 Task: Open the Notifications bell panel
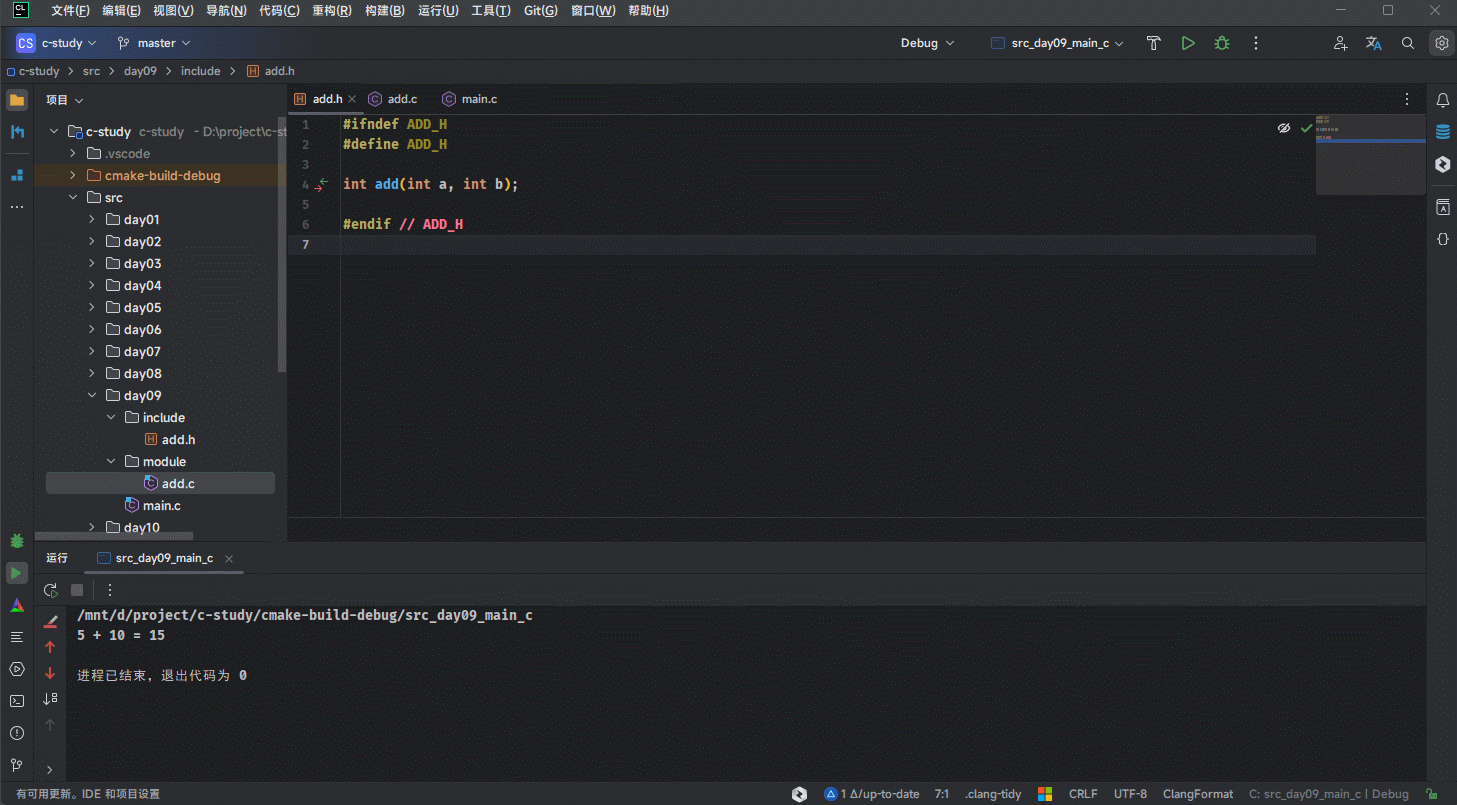click(x=1442, y=100)
